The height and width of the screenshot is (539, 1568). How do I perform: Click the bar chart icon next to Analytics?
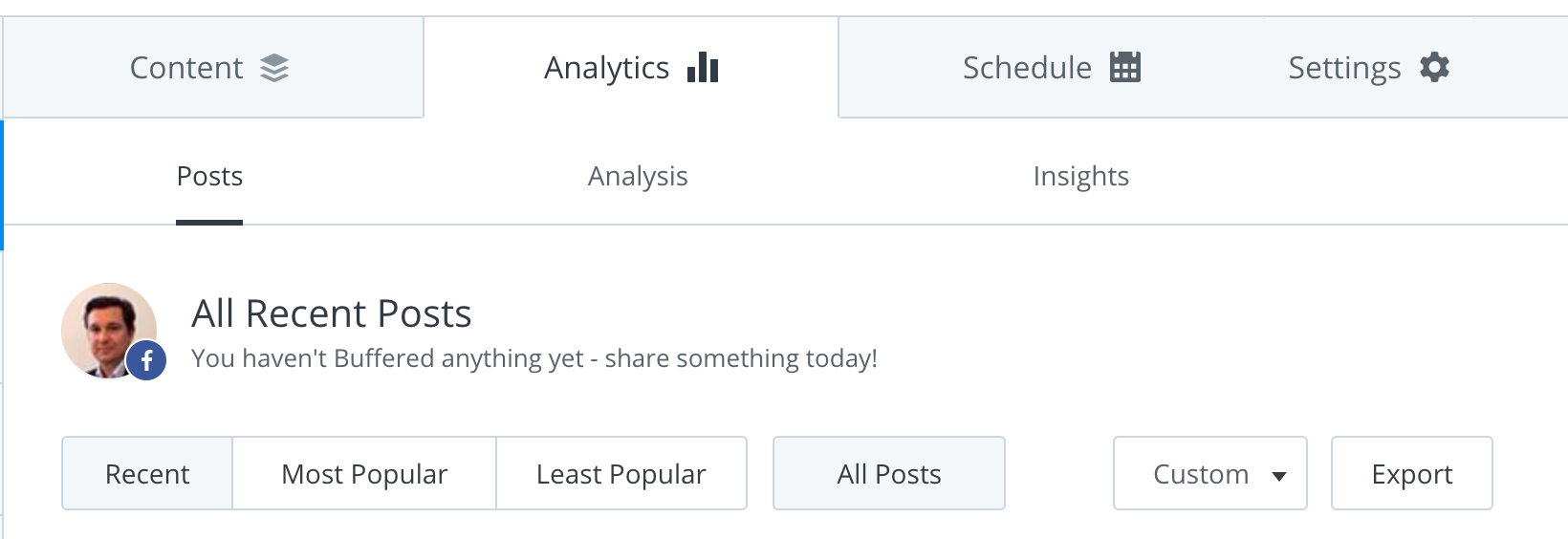point(703,67)
